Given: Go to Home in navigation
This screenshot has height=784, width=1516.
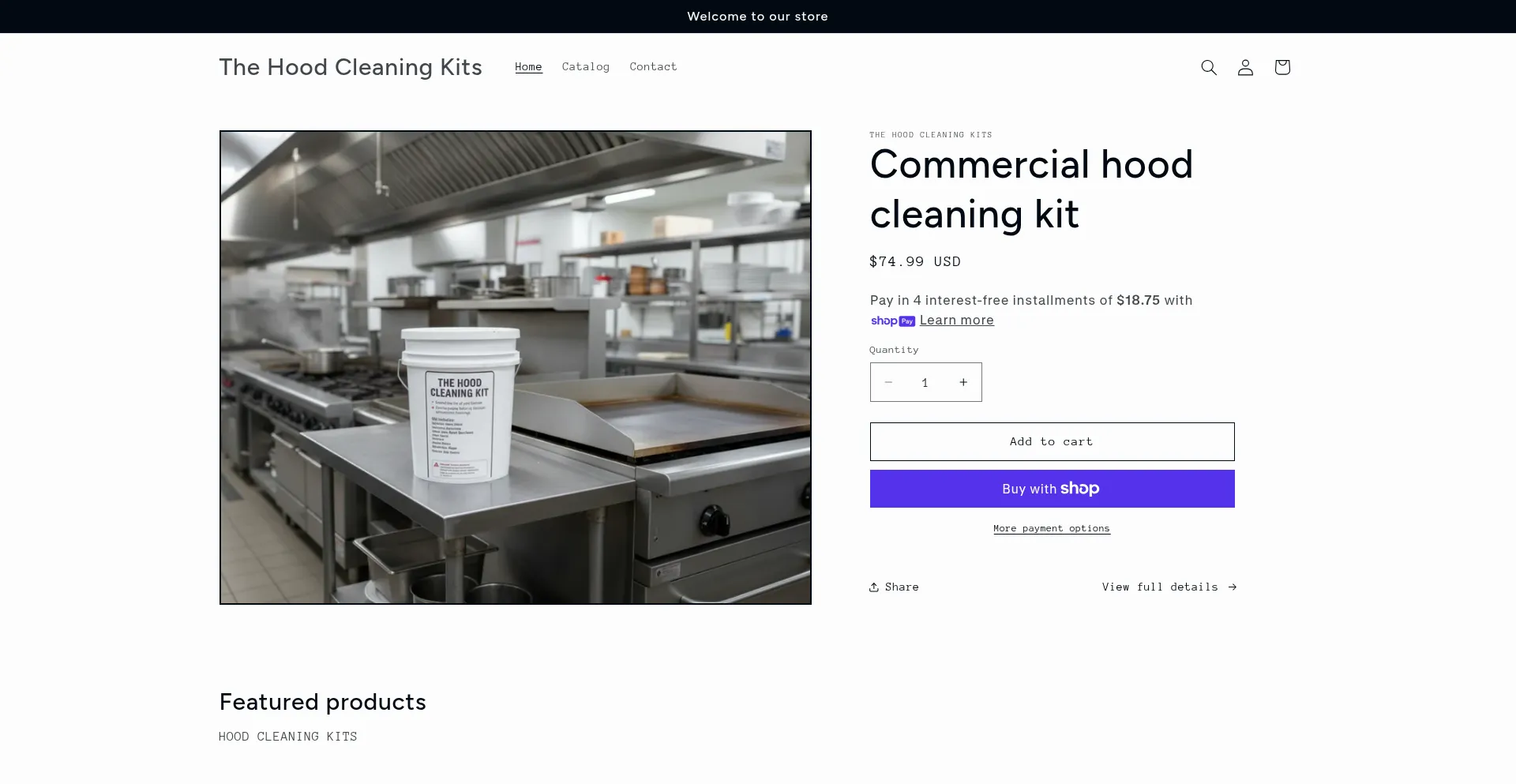Looking at the screenshot, I should [528, 66].
